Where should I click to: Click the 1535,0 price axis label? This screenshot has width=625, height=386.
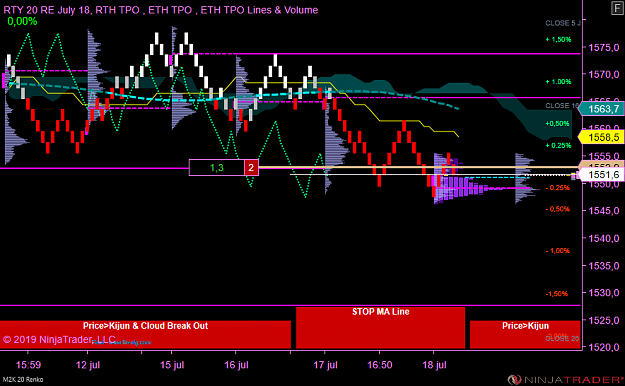click(x=604, y=265)
